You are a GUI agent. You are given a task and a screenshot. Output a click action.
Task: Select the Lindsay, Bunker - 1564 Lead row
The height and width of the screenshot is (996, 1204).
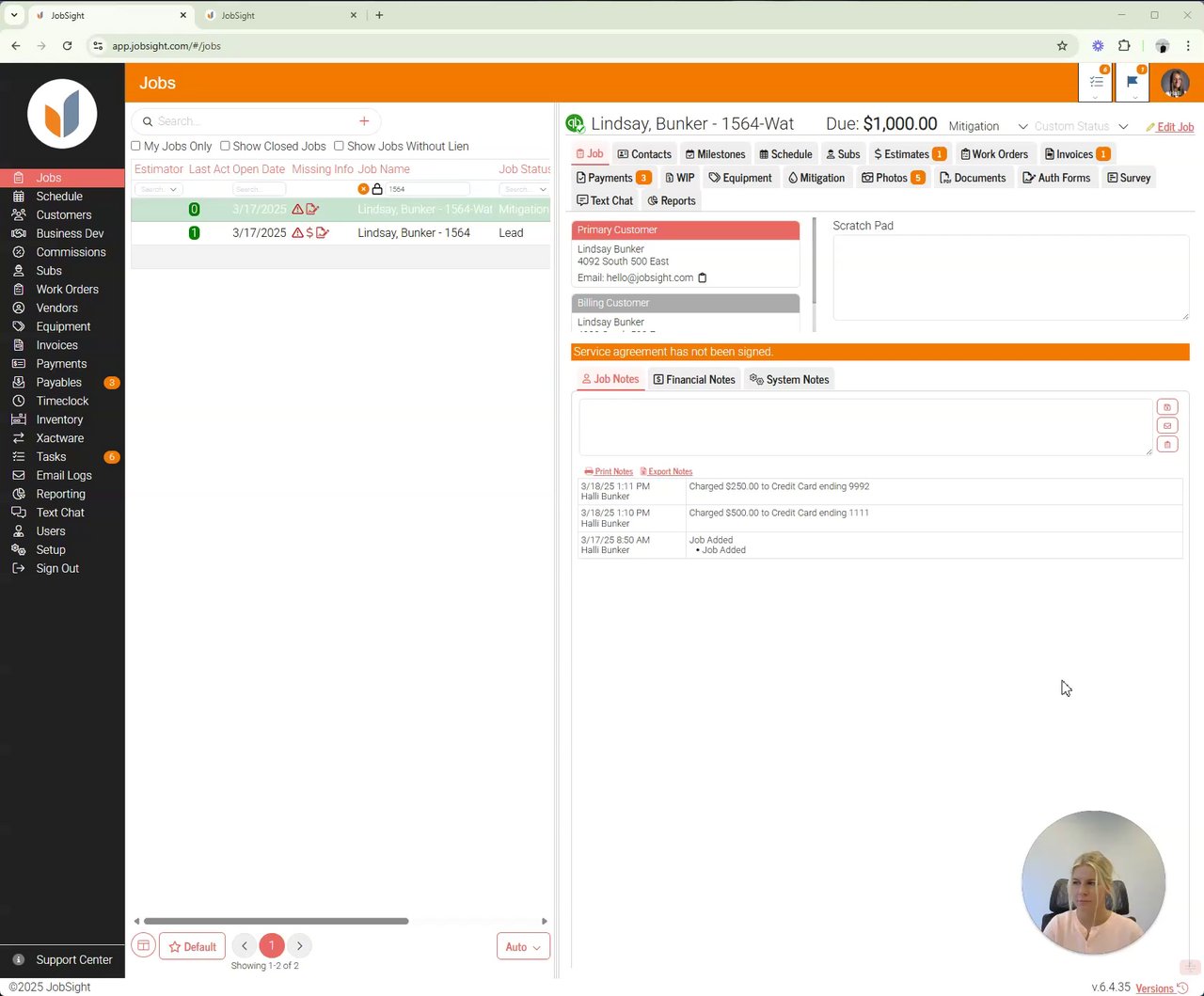pos(341,232)
